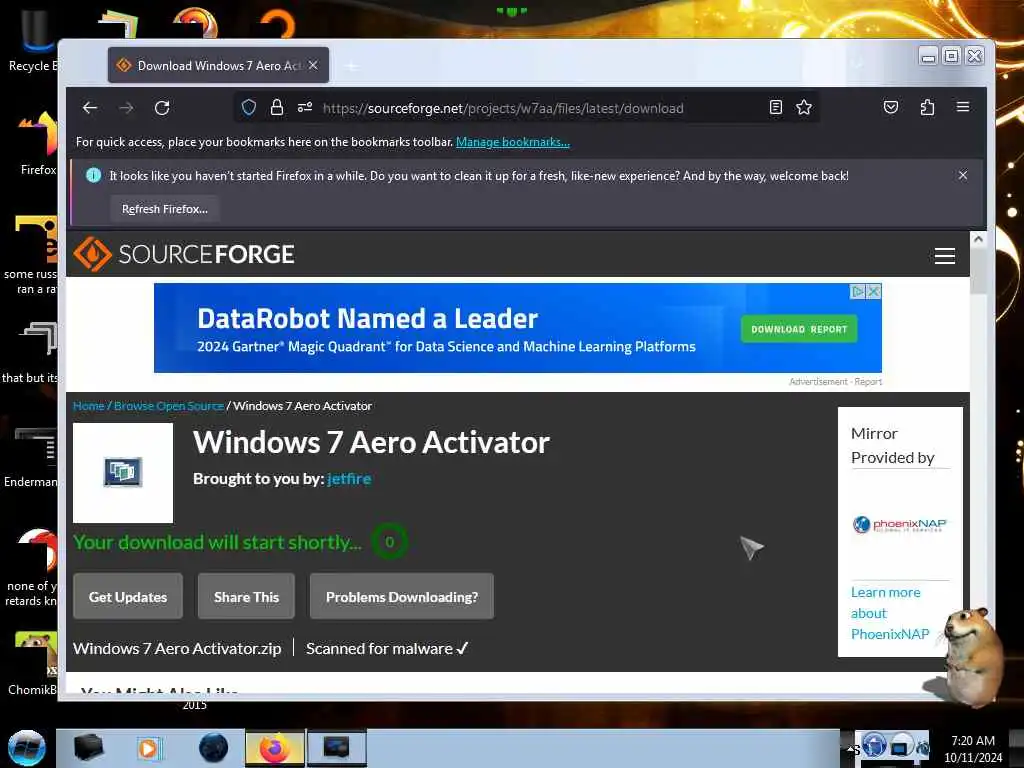Click the Refresh Firefox... button
The height and width of the screenshot is (768, 1024).
(x=165, y=209)
